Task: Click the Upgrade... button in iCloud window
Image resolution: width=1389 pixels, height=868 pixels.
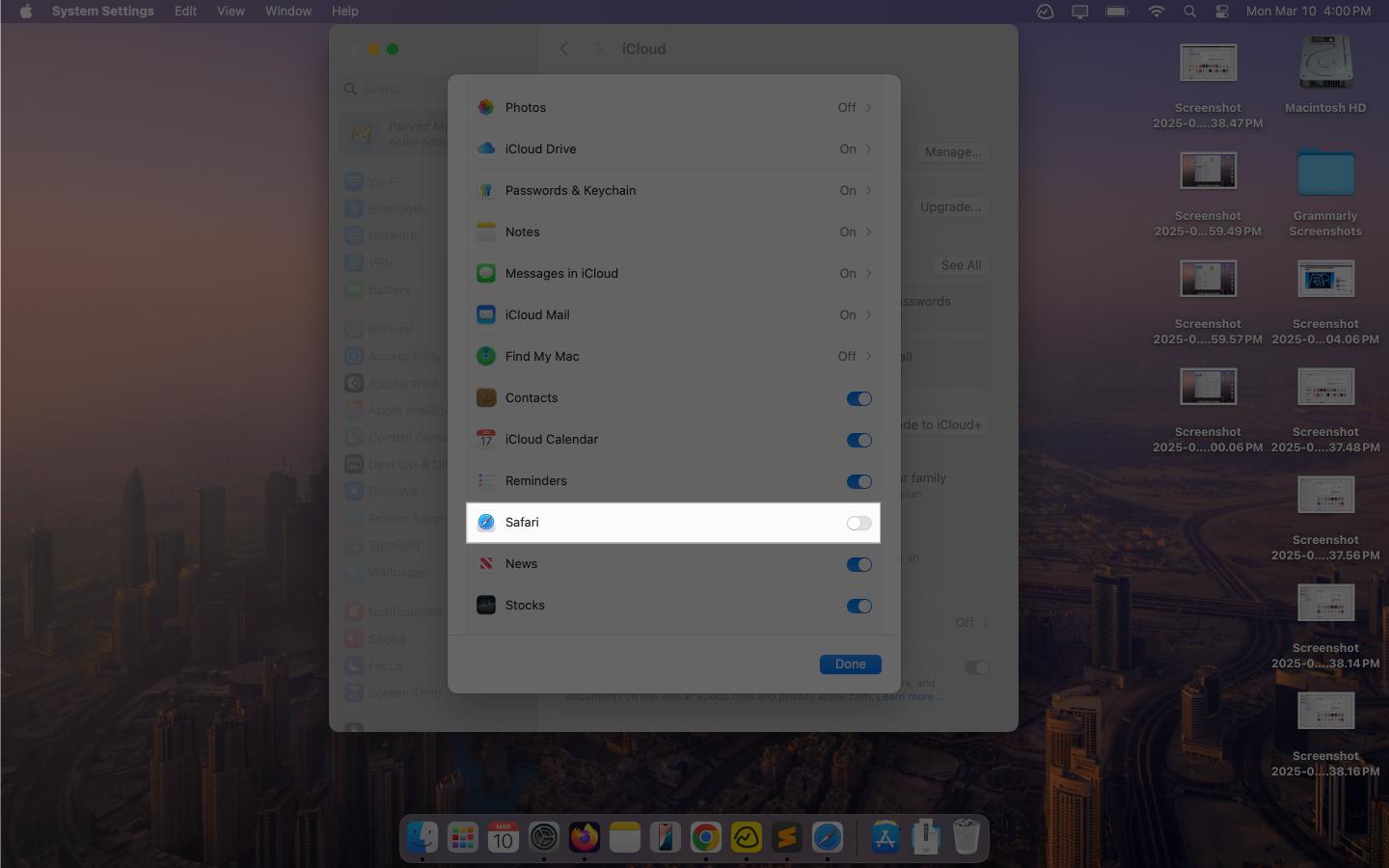Action: tap(950, 206)
